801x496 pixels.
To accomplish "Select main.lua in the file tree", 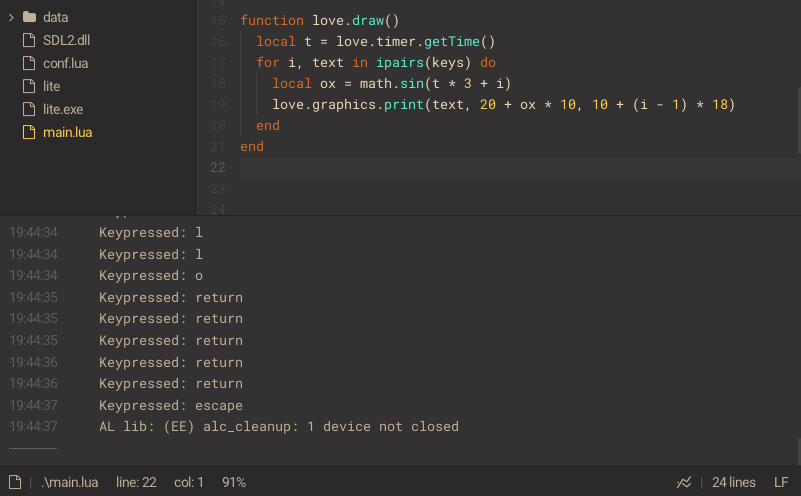I will [x=67, y=132].
